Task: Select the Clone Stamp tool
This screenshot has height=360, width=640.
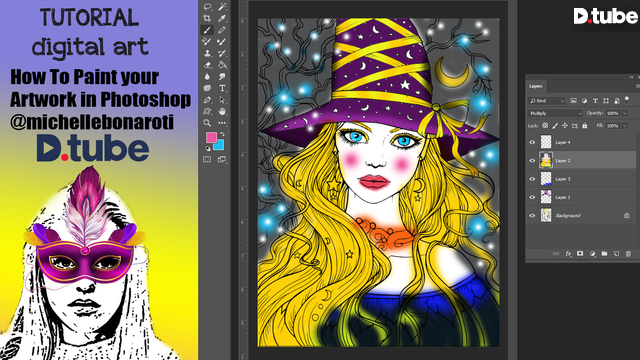Action: coord(207,53)
